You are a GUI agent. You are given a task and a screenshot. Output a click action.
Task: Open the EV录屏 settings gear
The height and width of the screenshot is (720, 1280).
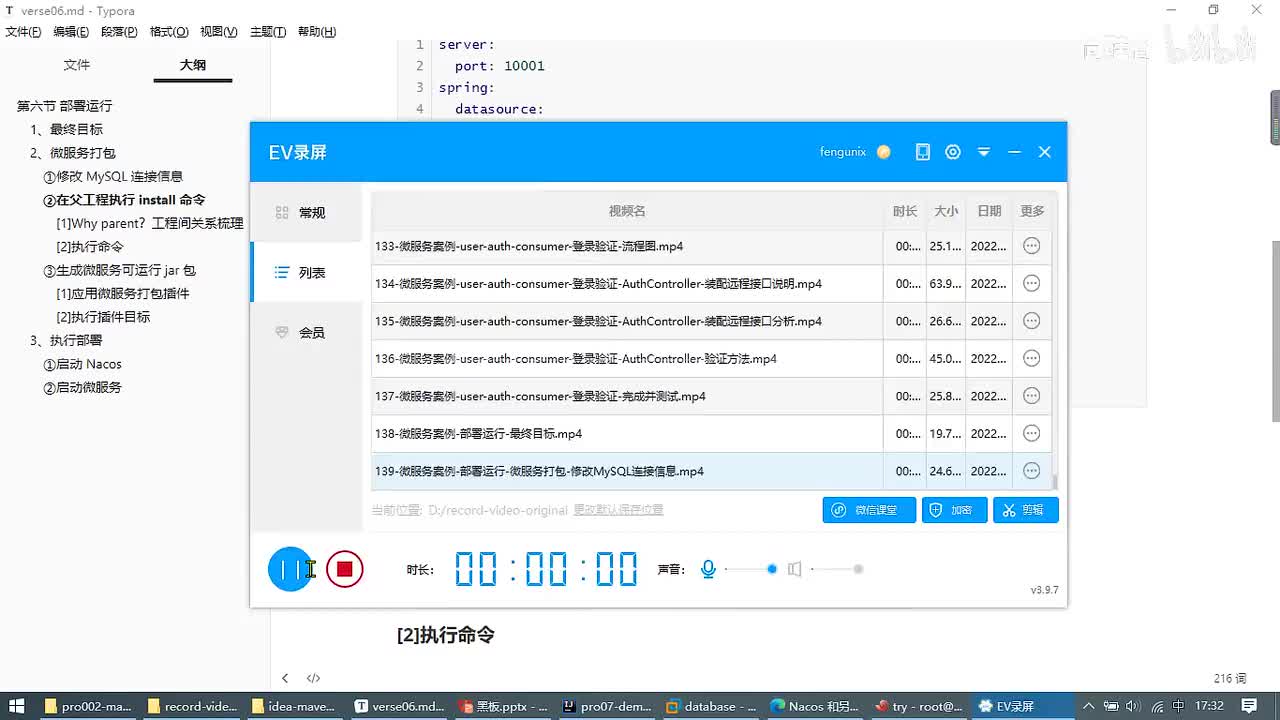coord(953,152)
